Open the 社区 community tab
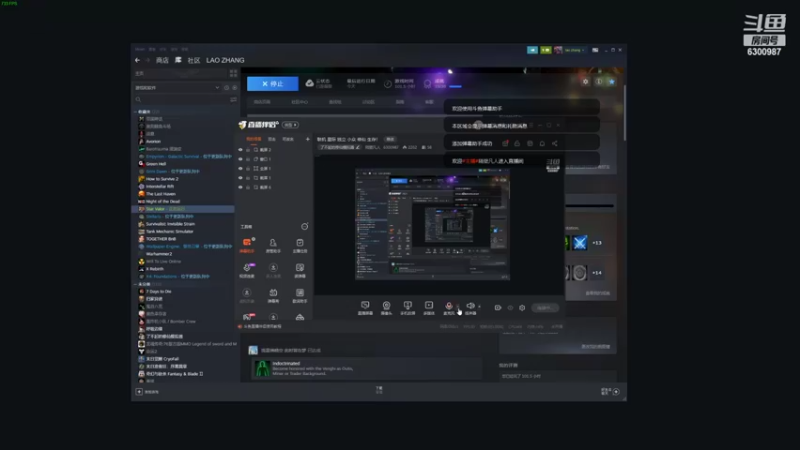 pyautogui.click(x=194, y=60)
